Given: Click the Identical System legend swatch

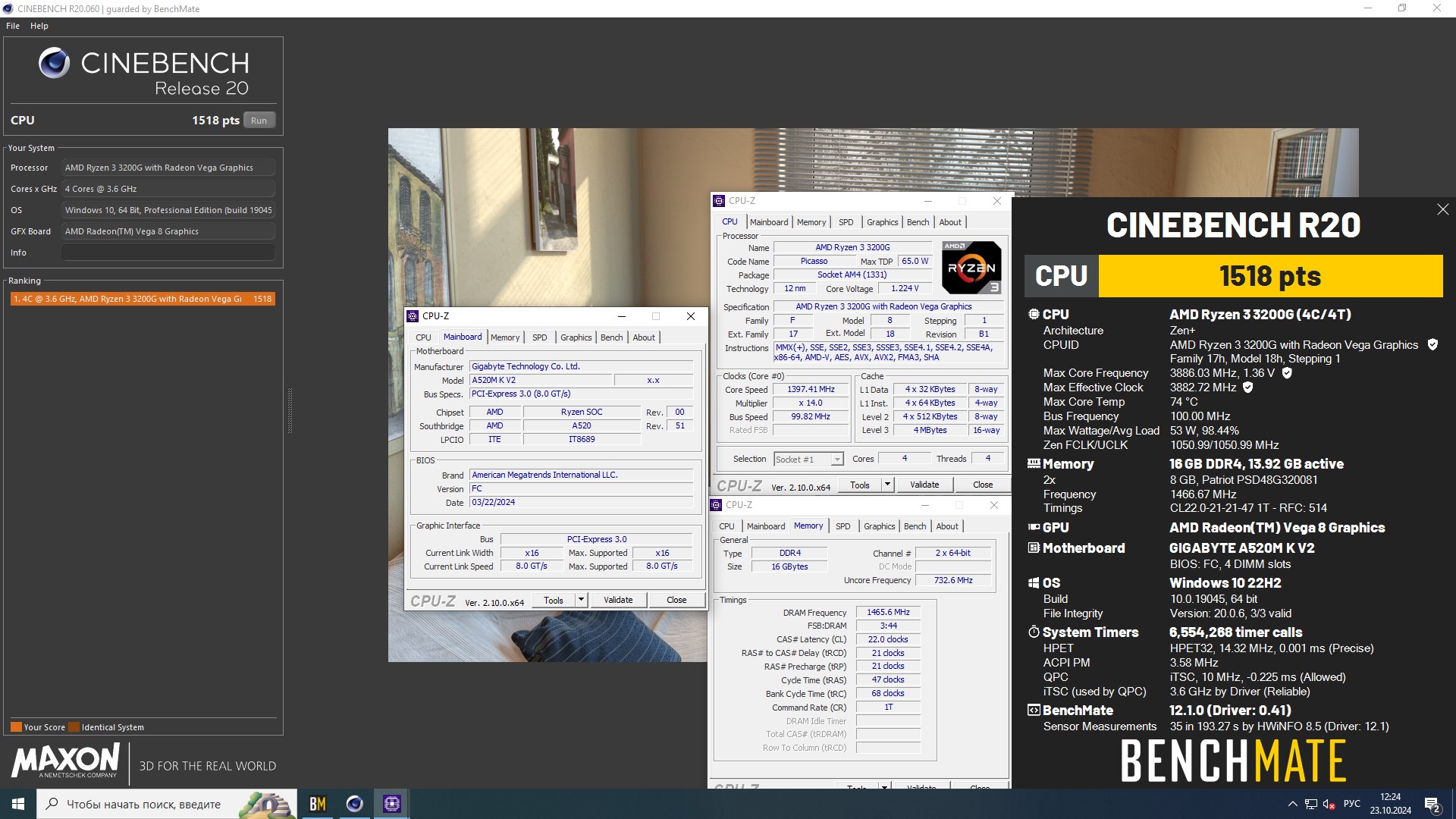Looking at the screenshot, I should pyautogui.click(x=74, y=727).
